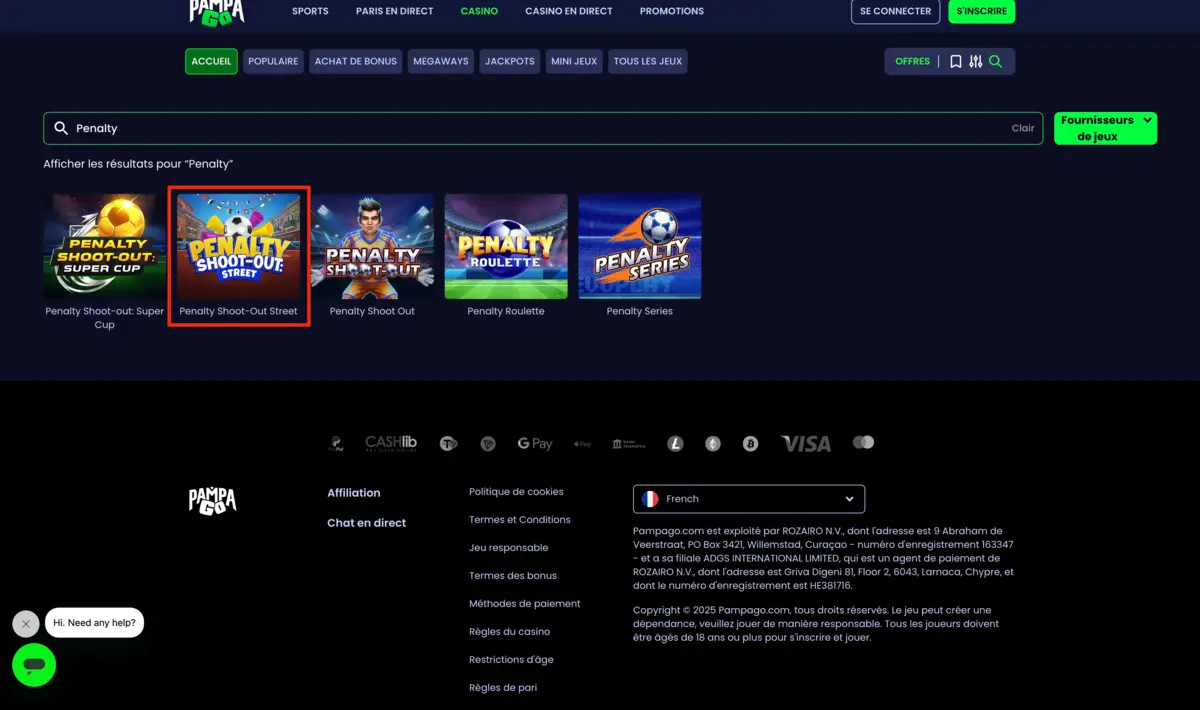Viewport: 1200px width, 710px height.
Task: Click the "Penalty Series" caption text
Action: click(640, 311)
